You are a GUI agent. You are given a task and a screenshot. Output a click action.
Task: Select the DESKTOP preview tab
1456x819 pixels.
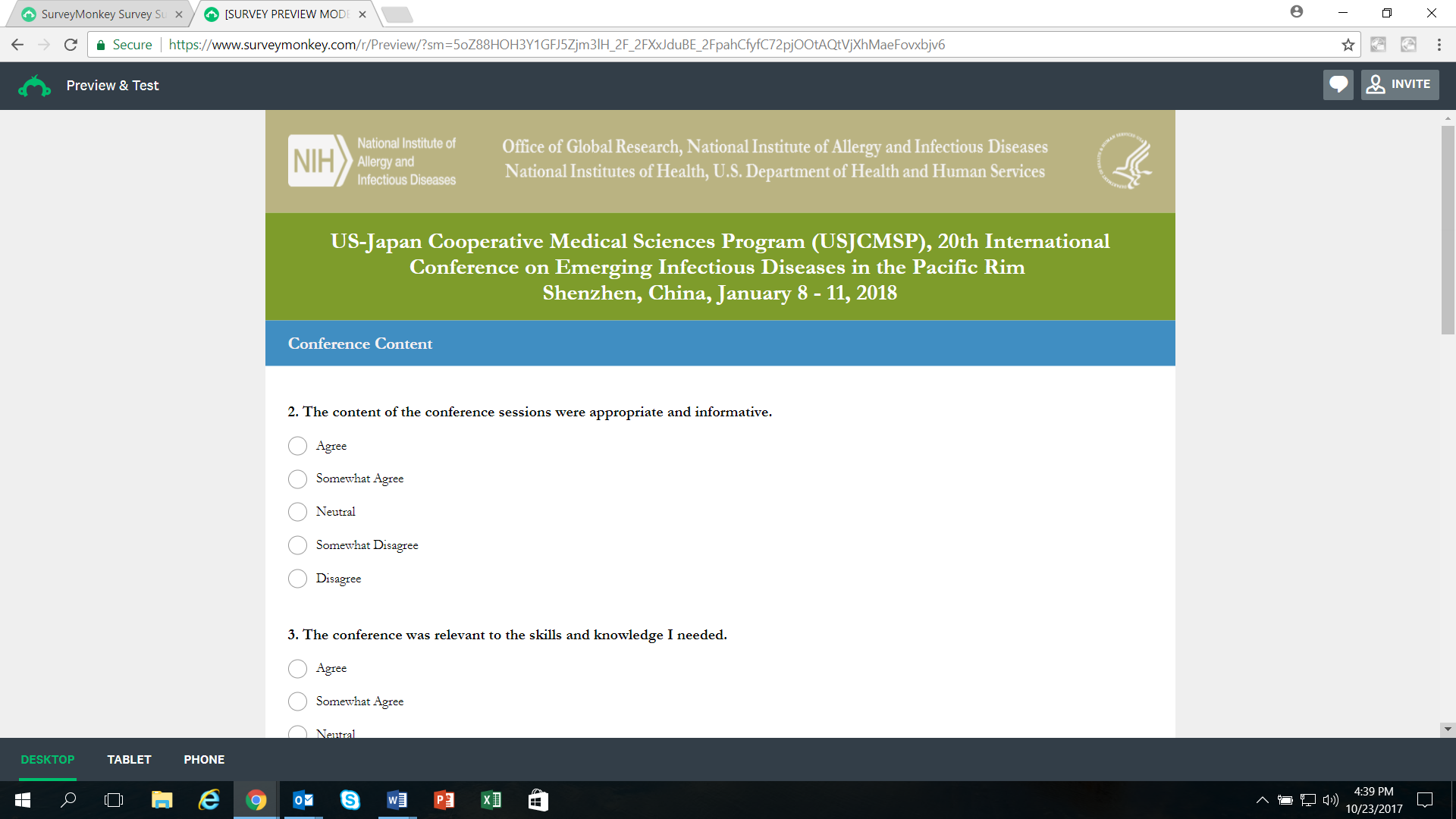[x=47, y=759]
